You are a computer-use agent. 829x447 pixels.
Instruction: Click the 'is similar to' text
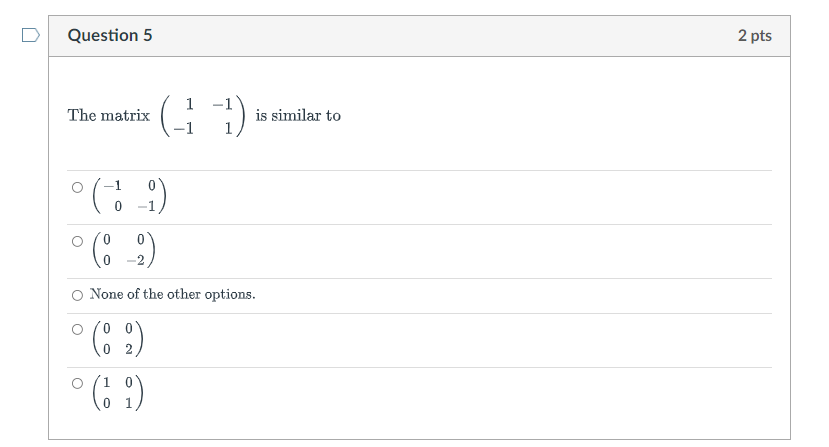click(298, 115)
